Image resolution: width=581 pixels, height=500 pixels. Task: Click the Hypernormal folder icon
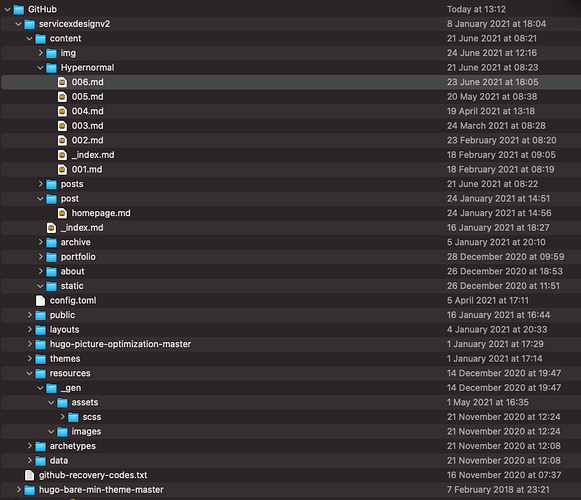51,68
